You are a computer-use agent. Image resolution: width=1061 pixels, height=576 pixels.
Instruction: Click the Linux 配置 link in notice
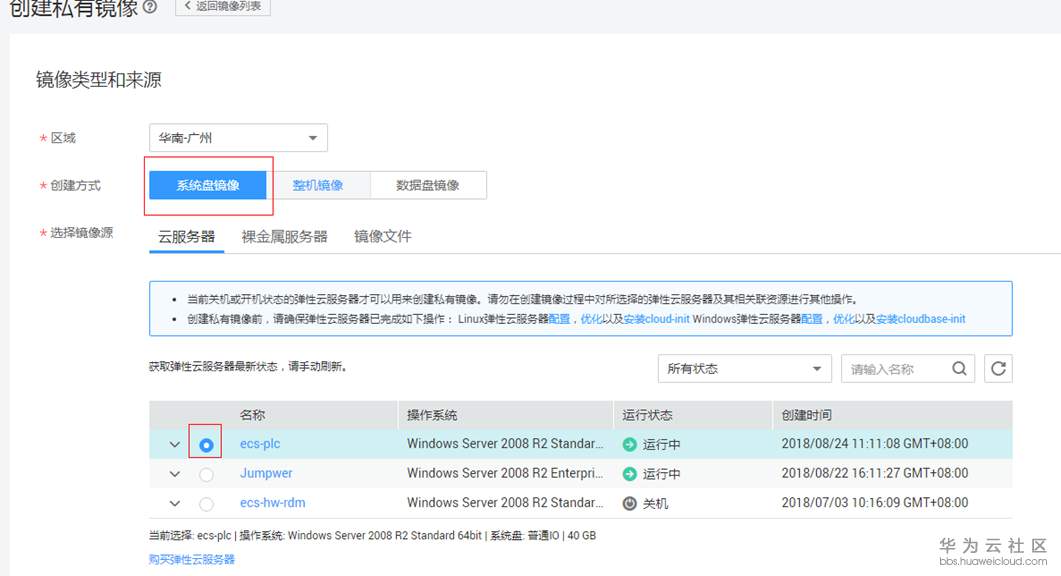[559, 319]
